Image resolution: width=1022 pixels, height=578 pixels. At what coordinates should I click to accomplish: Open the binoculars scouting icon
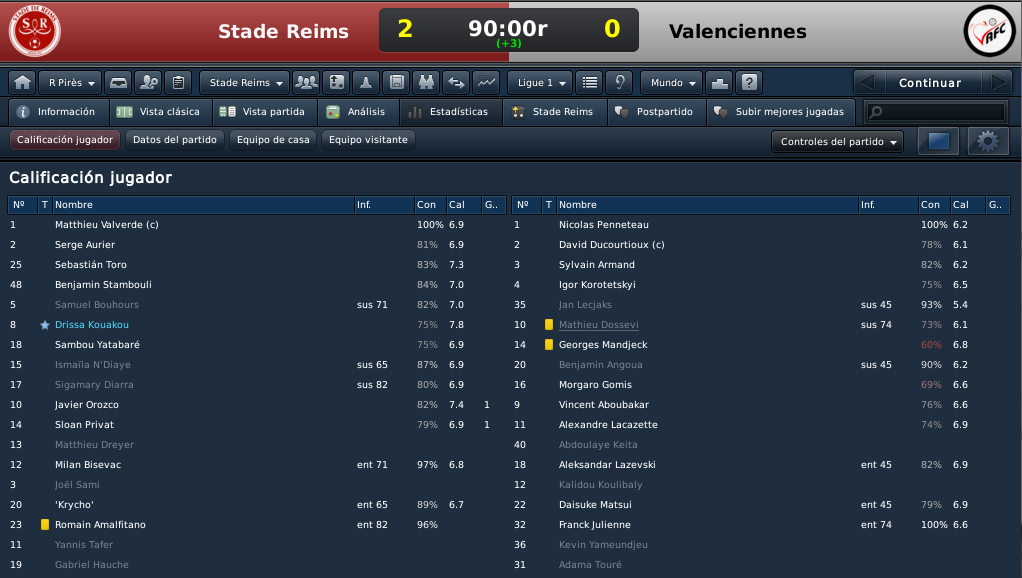pyautogui.click(x=426, y=83)
